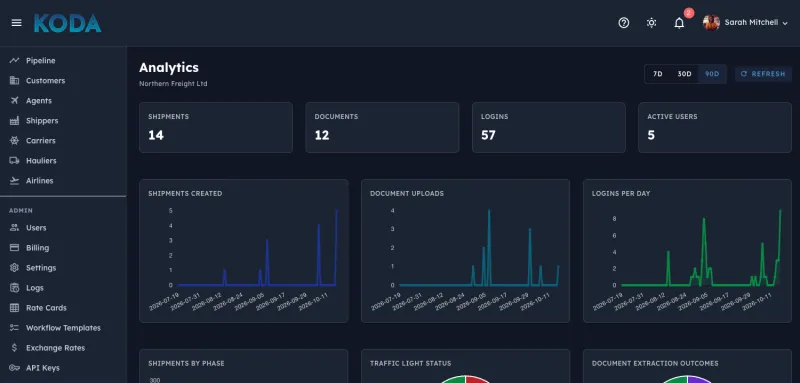Click the Shipments By Phase title
This screenshot has width=800, height=383.
coord(186,364)
